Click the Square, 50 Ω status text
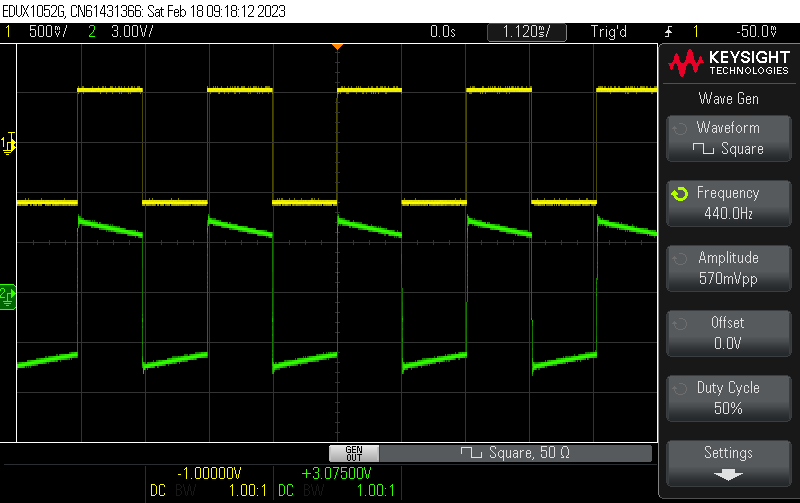The height and width of the screenshot is (503, 800). coord(529,452)
